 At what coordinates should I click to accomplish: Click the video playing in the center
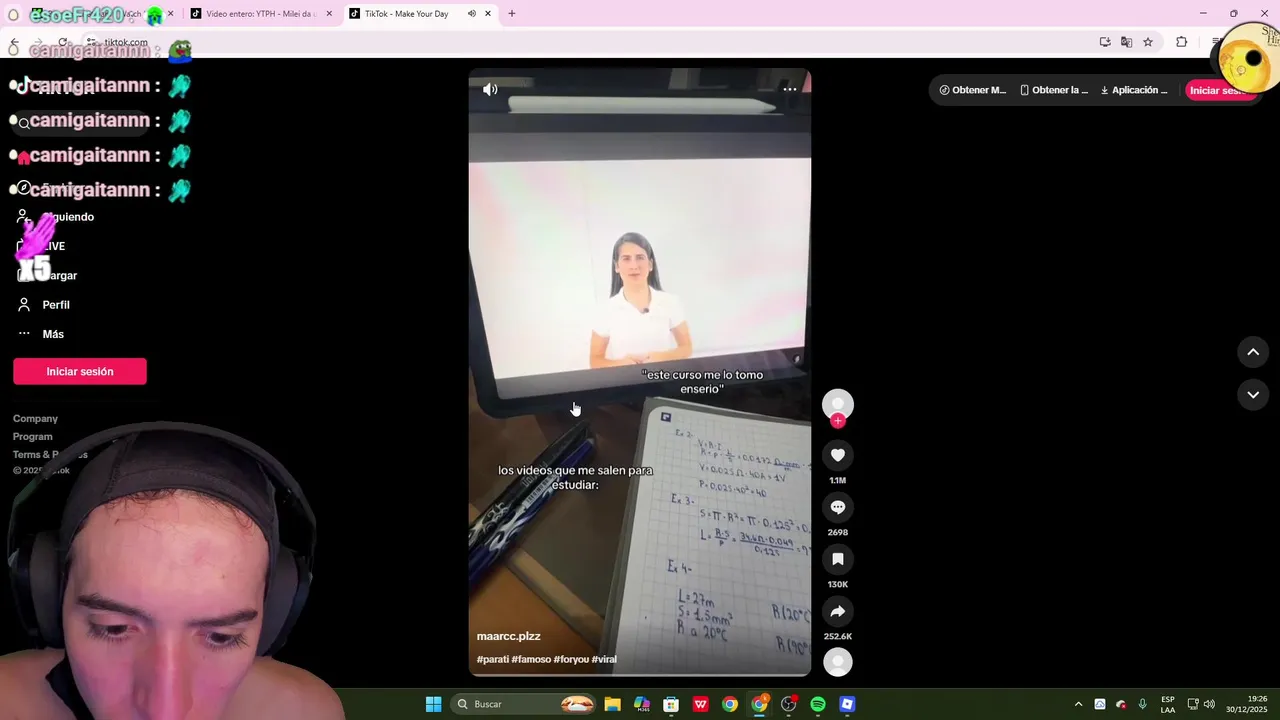coord(640,372)
